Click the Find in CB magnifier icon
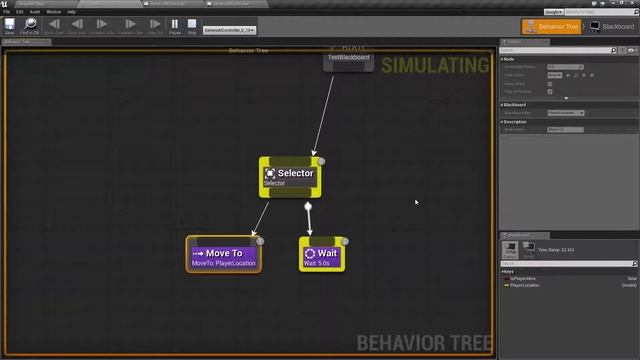The height and width of the screenshot is (360, 640). [30, 26]
